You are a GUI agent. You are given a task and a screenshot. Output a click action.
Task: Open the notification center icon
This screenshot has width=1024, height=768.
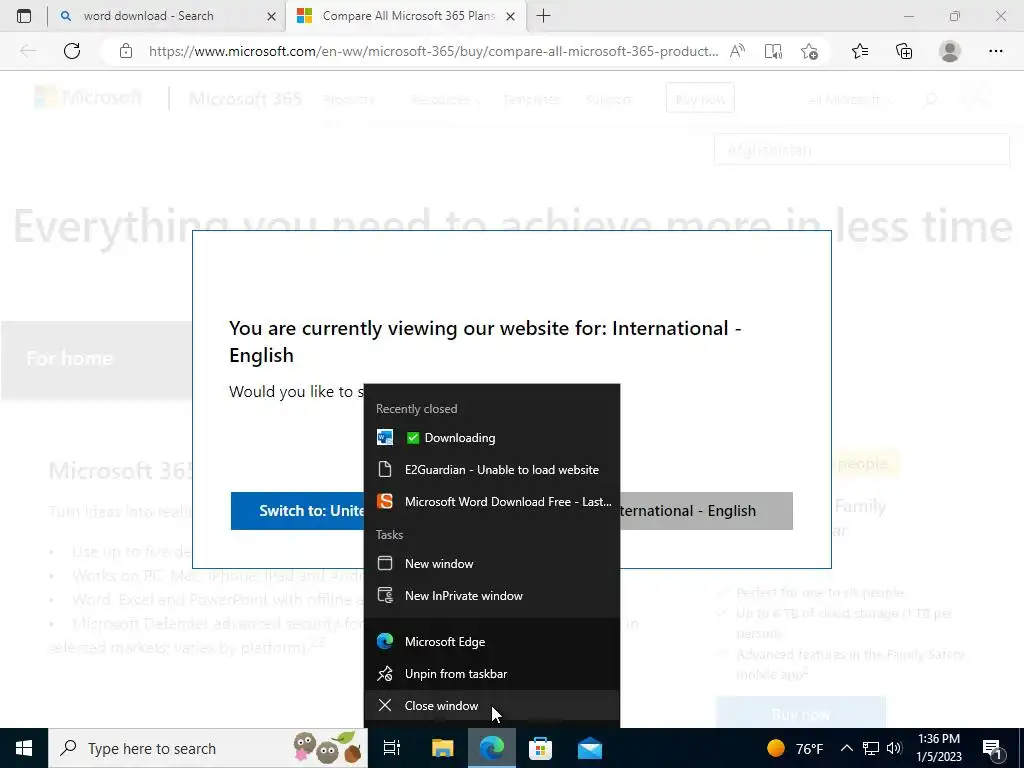(x=993, y=748)
